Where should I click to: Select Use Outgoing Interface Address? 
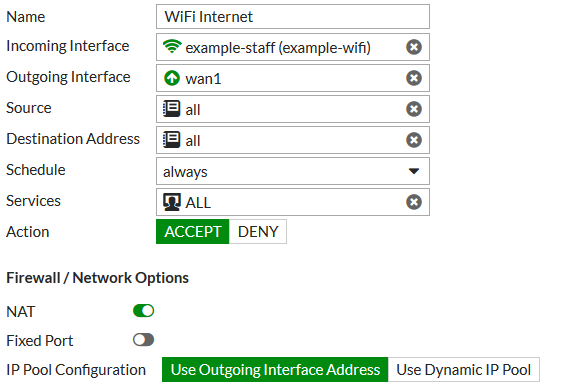(275, 370)
